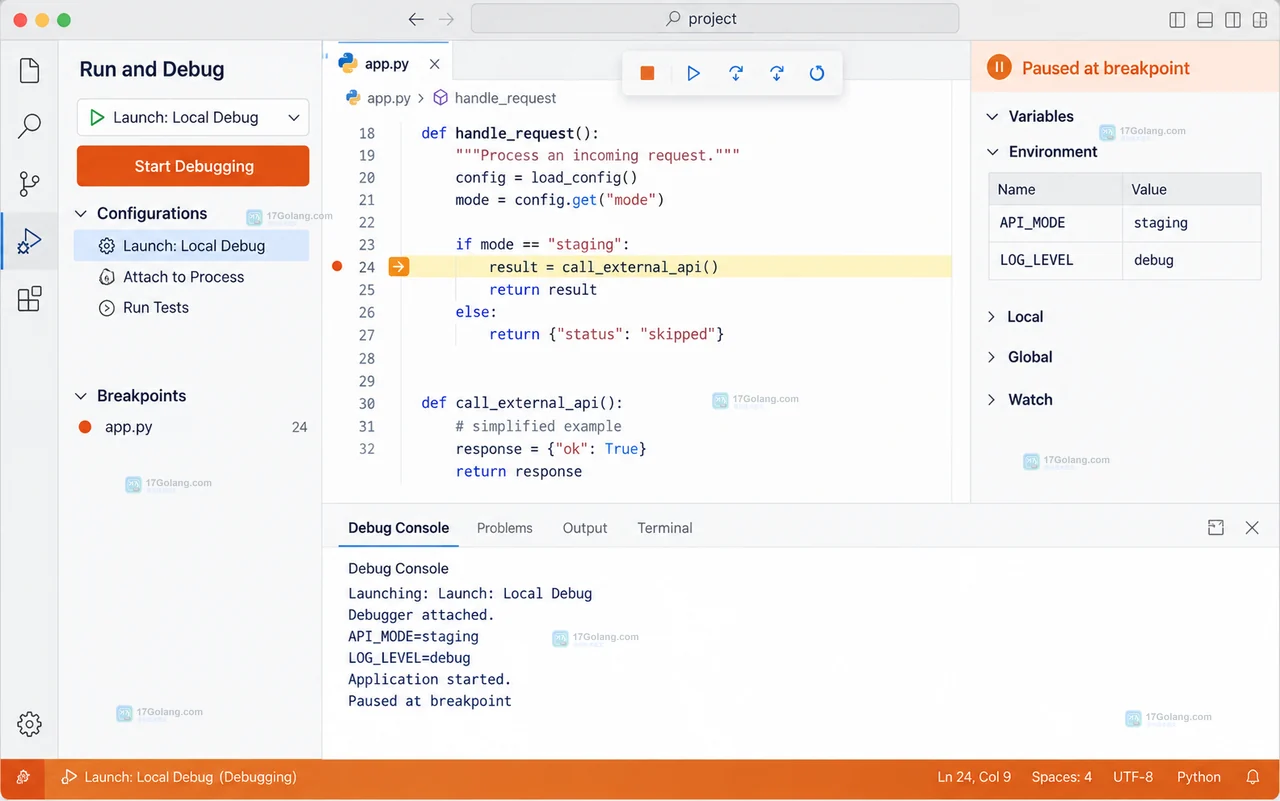Click the debug value cell in Environment table
1280x801 pixels.
[x=1192, y=260]
